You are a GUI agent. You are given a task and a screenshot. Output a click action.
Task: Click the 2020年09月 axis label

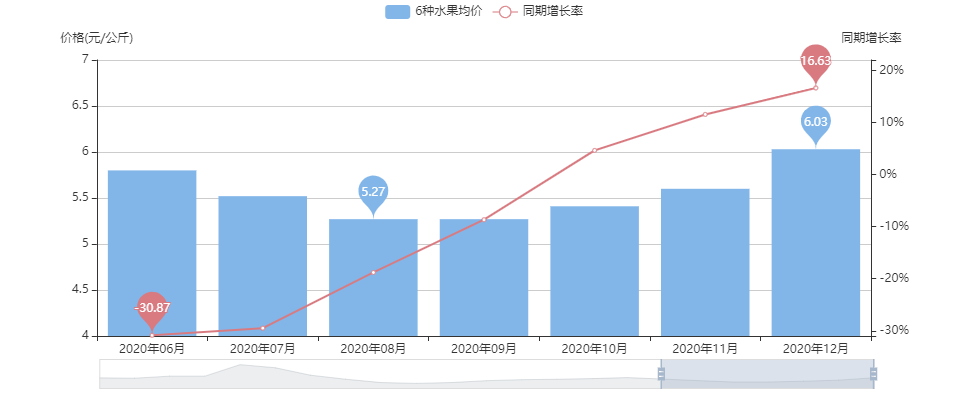point(483,349)
